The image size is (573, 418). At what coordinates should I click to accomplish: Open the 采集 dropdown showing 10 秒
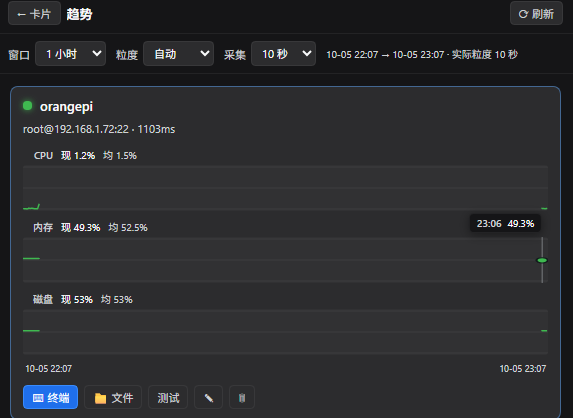283,54
